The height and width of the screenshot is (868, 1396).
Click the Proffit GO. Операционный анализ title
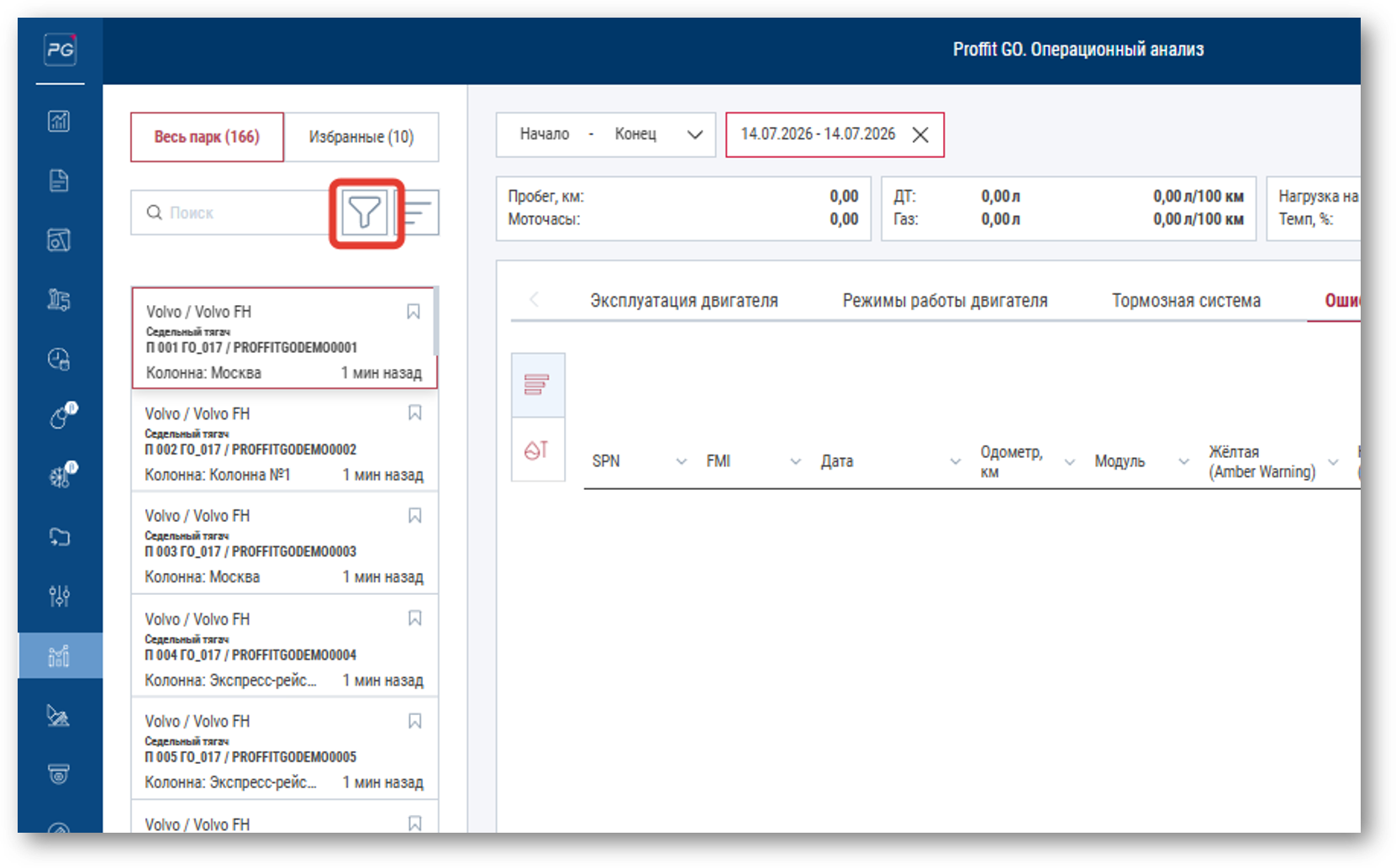pyautogui.click(x=1078, y=50)
